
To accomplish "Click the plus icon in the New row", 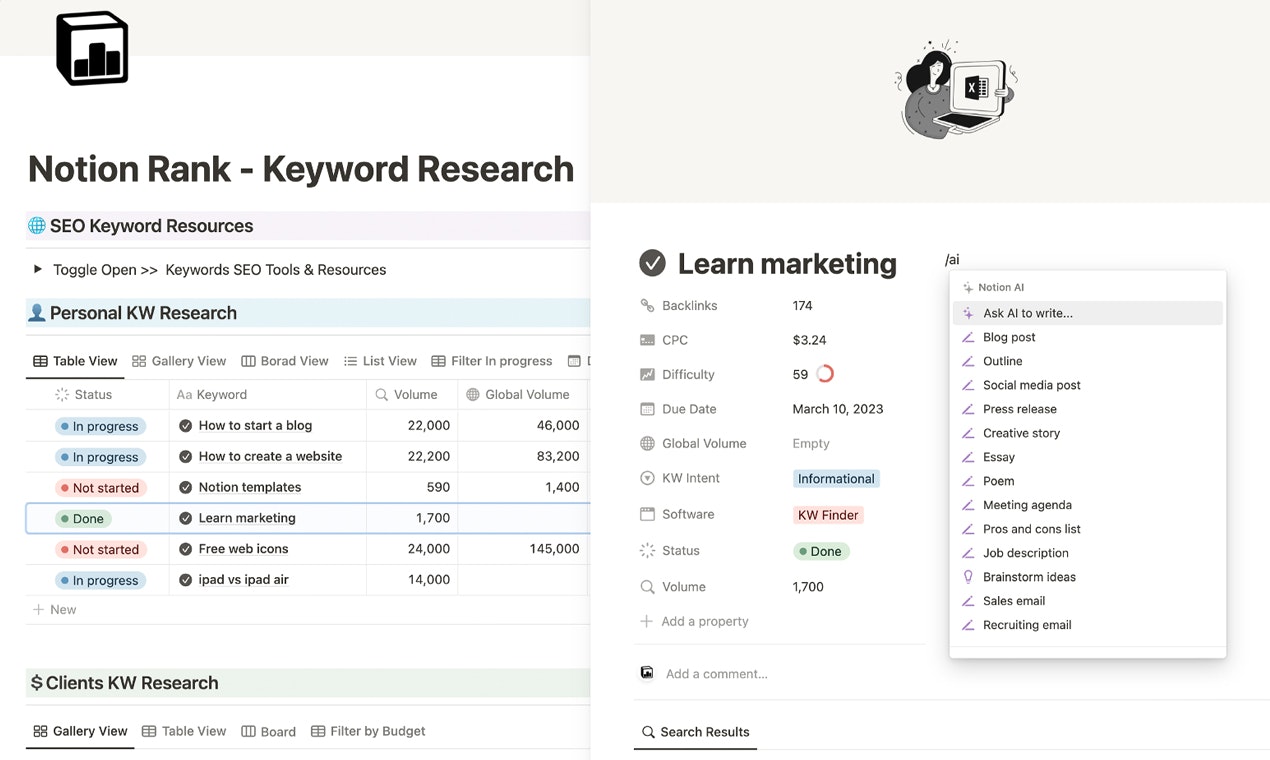I will pos(39,610).
